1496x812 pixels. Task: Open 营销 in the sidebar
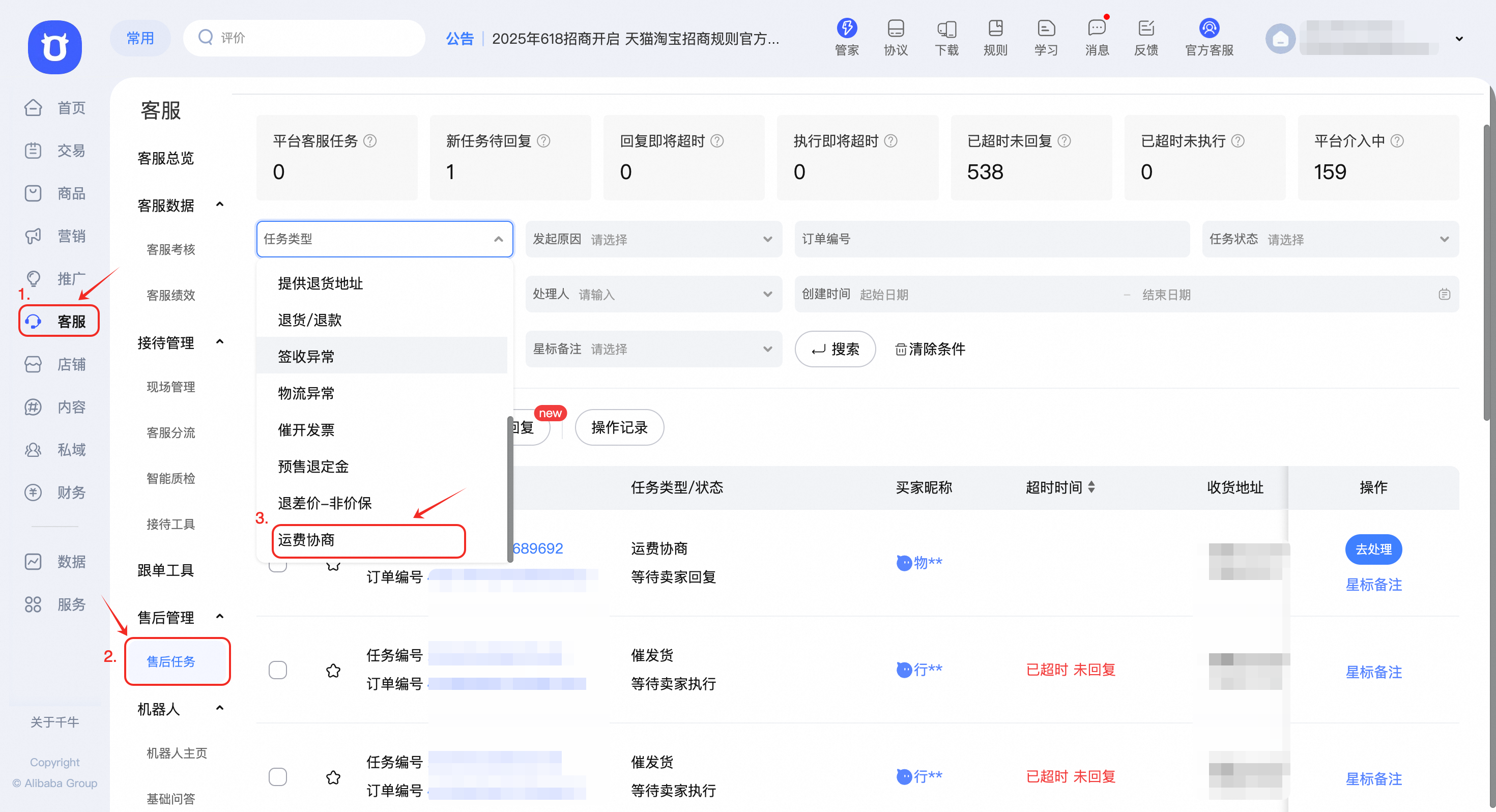[55, 236]
